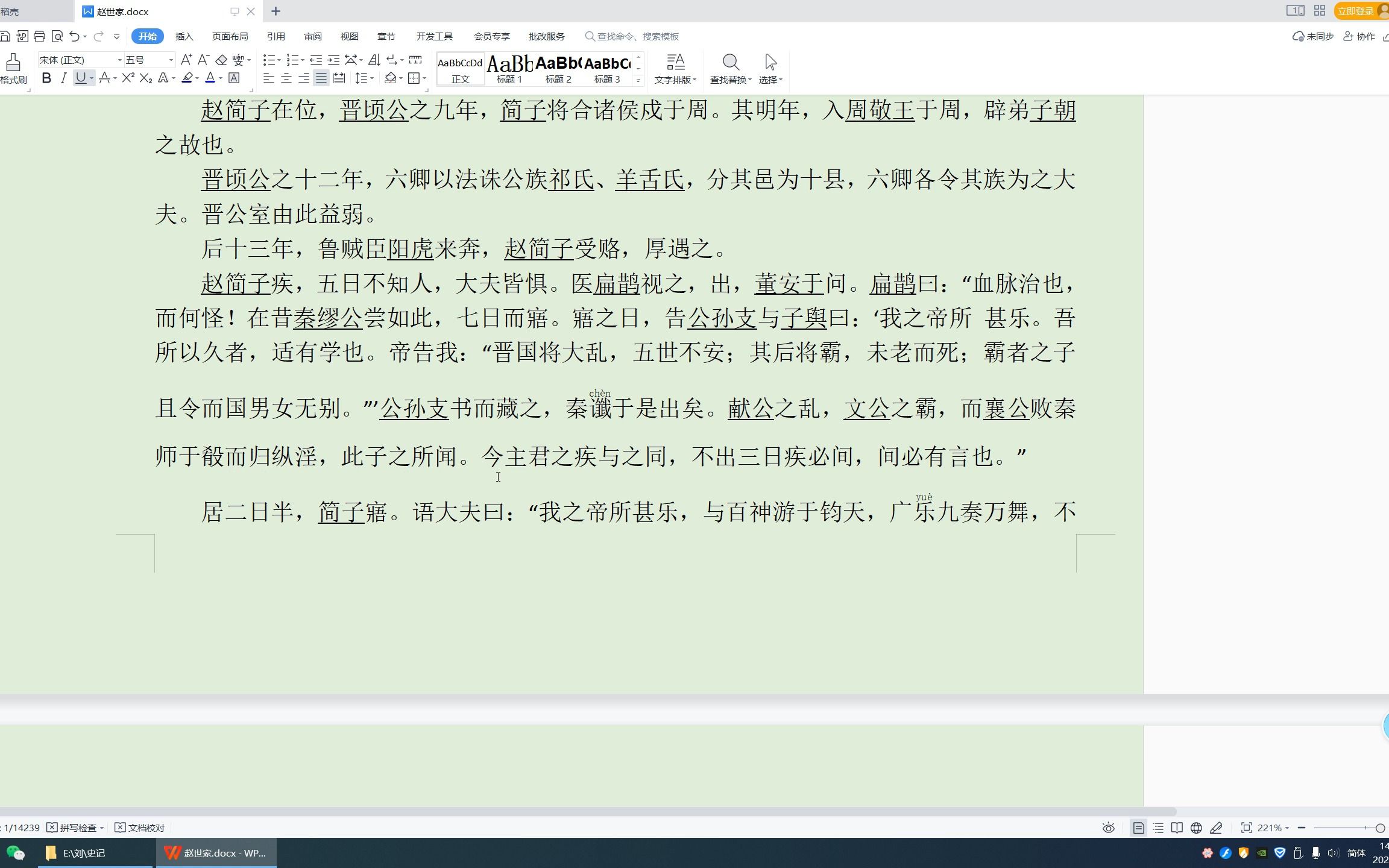Center align the text
Screen dimensions: 1389x868
pos(286,78)
